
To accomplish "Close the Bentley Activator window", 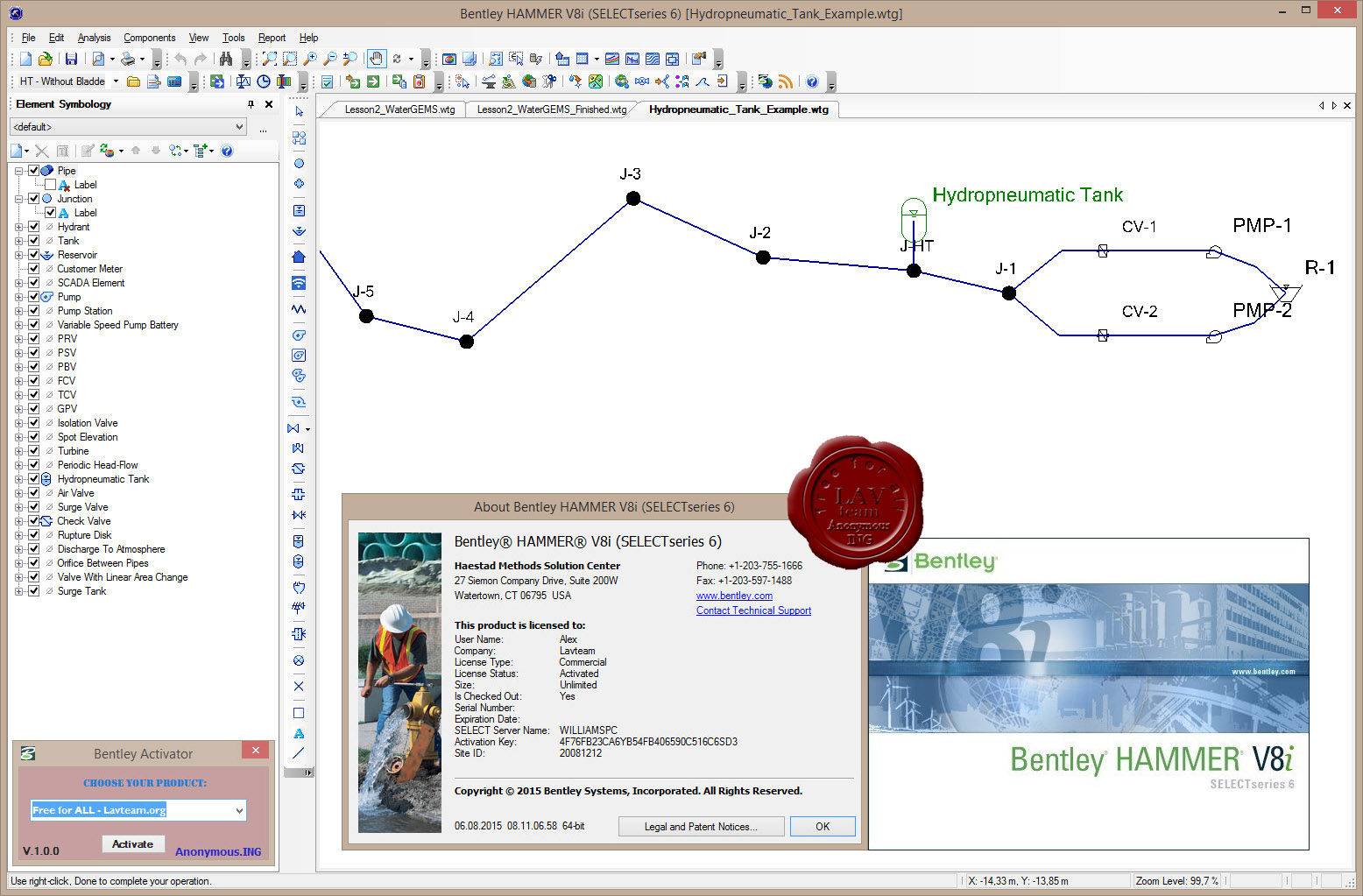I will tap(255, 751).
